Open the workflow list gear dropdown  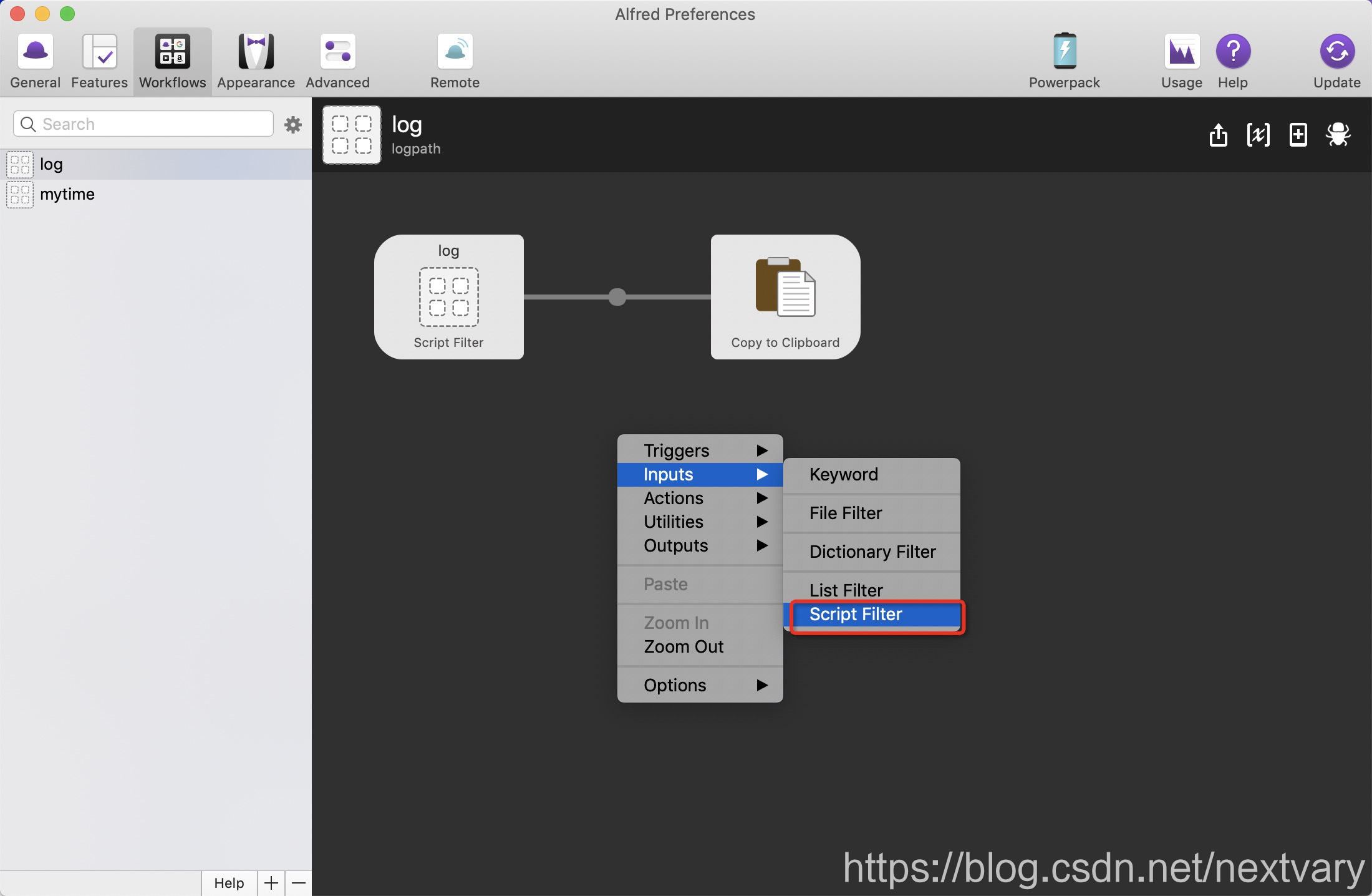tap(292, 125)
